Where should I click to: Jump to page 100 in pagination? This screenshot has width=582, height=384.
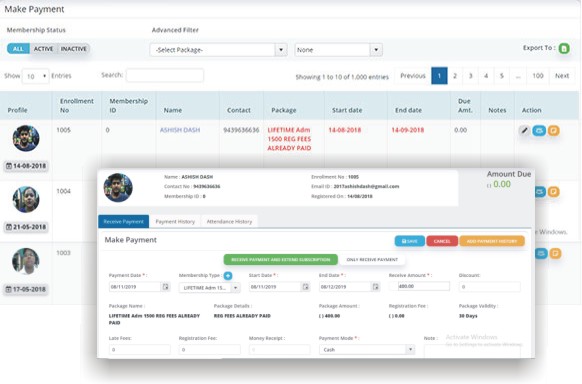537,76
